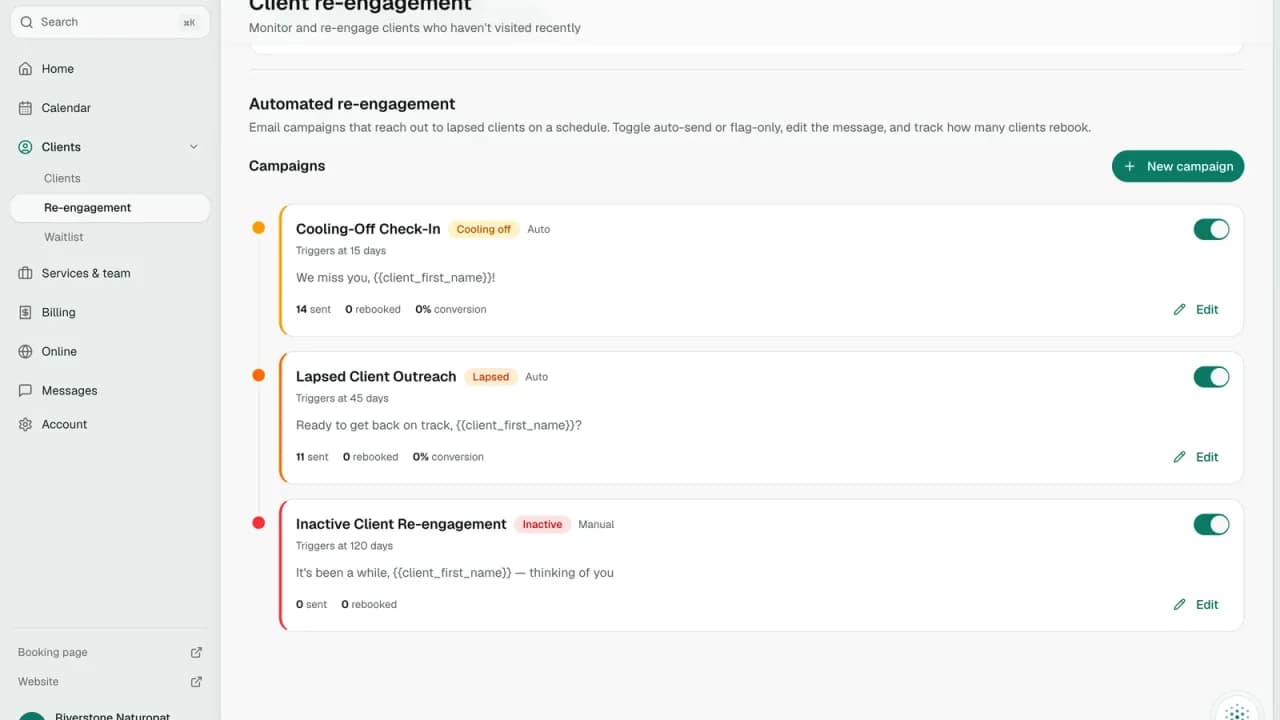This screenshot has width=1280, height=720.
Task: Click the Clients person icon
Action: click(x=25, y=147)
